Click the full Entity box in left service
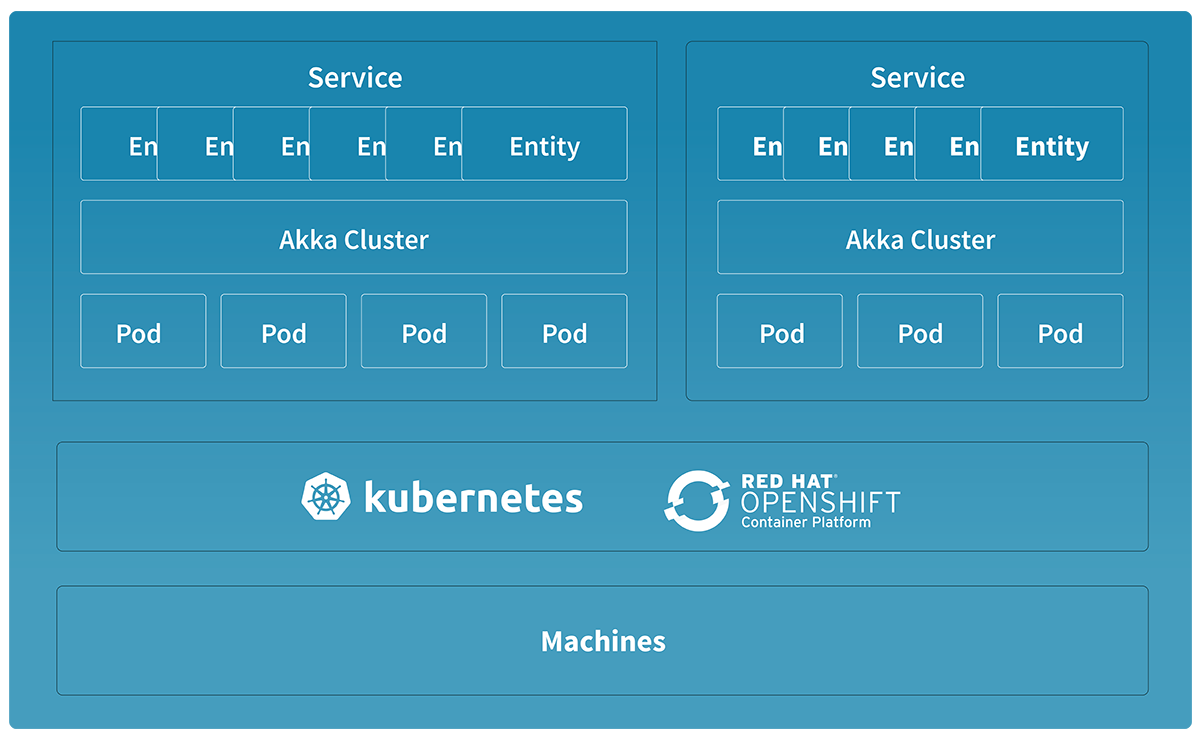The height and width of the screenshot is (738, 1200). (544, 144)
